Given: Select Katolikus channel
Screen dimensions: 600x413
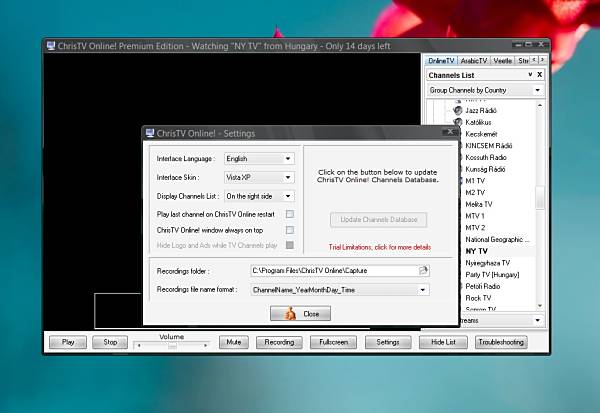Looking at the screenshot, I should coord(478,122).
